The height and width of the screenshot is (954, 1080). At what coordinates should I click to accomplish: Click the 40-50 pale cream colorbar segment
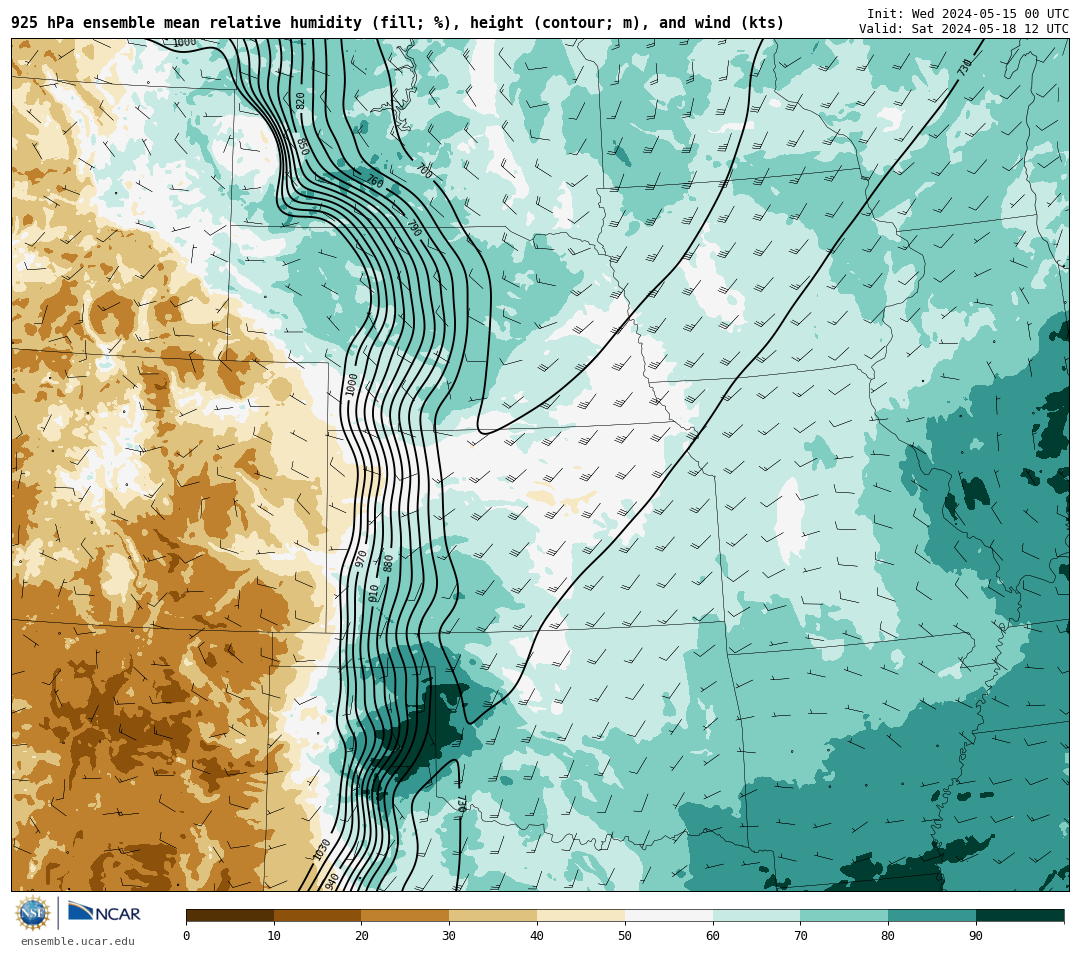point(581,915)
